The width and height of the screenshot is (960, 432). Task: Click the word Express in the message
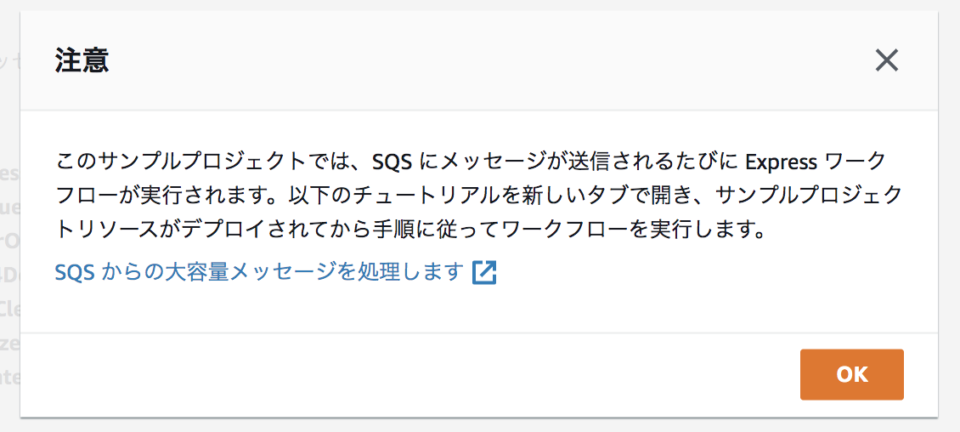coord(781,162)
